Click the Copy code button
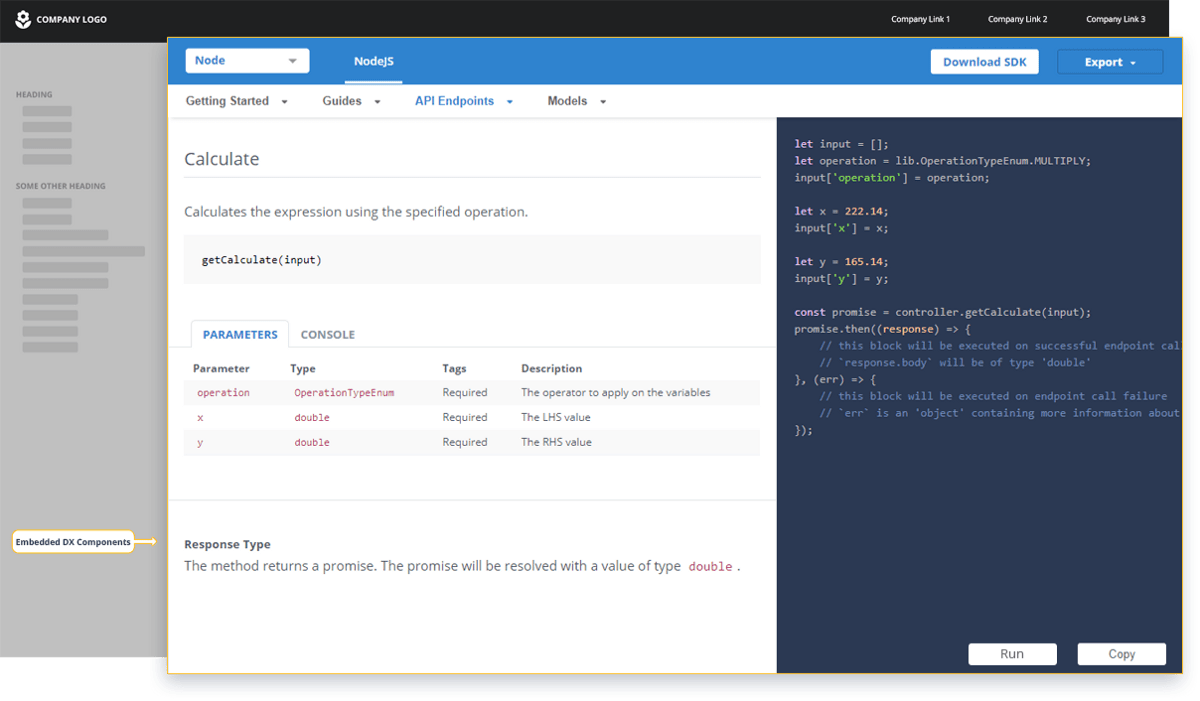Screen dimensions: 1200x701 (x=1122, y=654)
